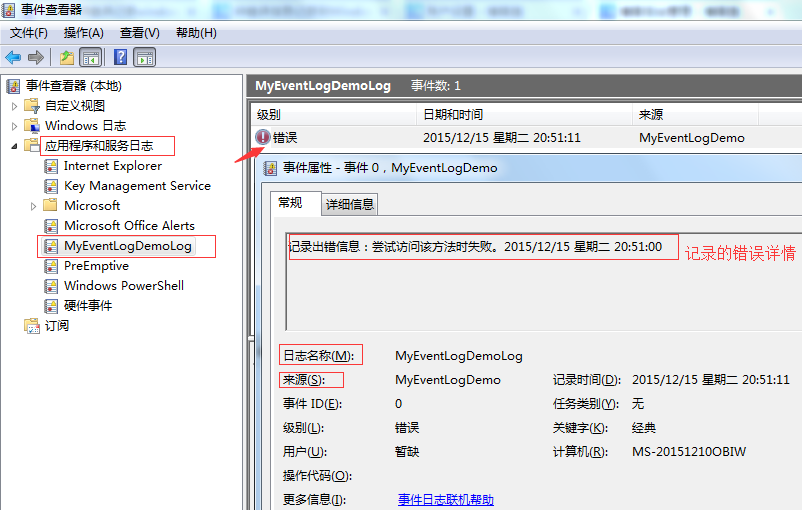Select MyEventLogDemoLog in the tree

click(128, 246)
